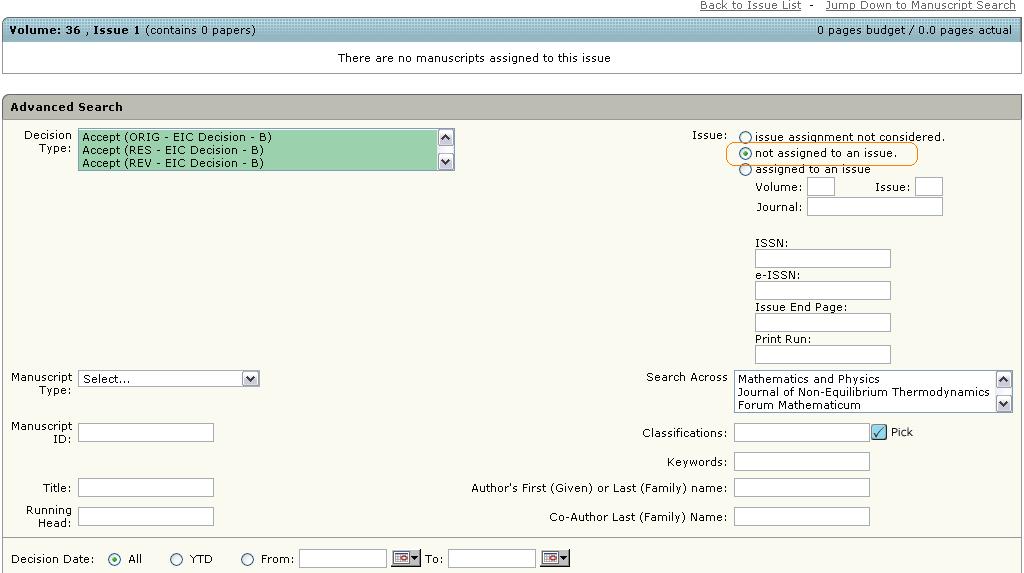Choose 'assigned to an issue' radio button

pyautogui.click(x=745, y=170)
